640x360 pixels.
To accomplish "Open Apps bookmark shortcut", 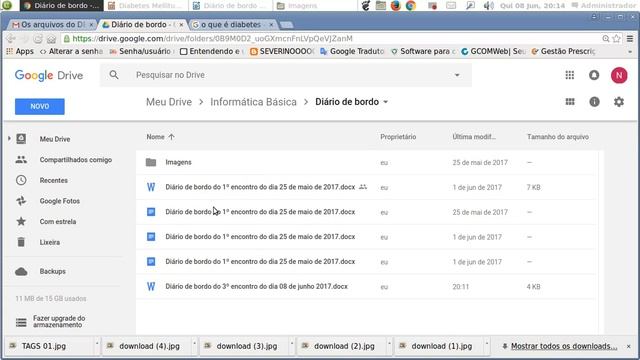I will (x=20, y=51).
